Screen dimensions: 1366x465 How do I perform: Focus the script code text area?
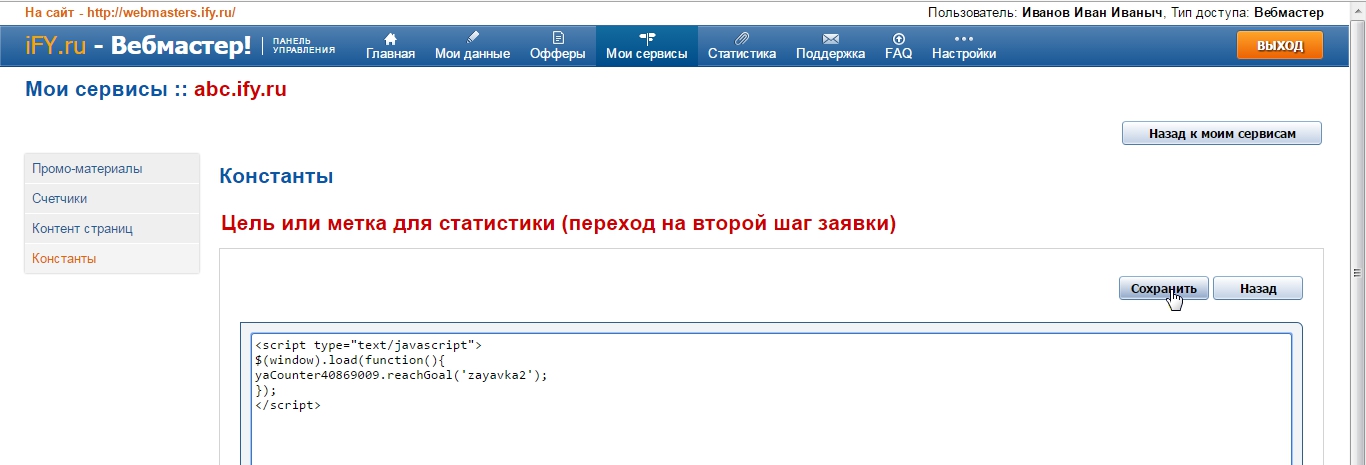770,420
